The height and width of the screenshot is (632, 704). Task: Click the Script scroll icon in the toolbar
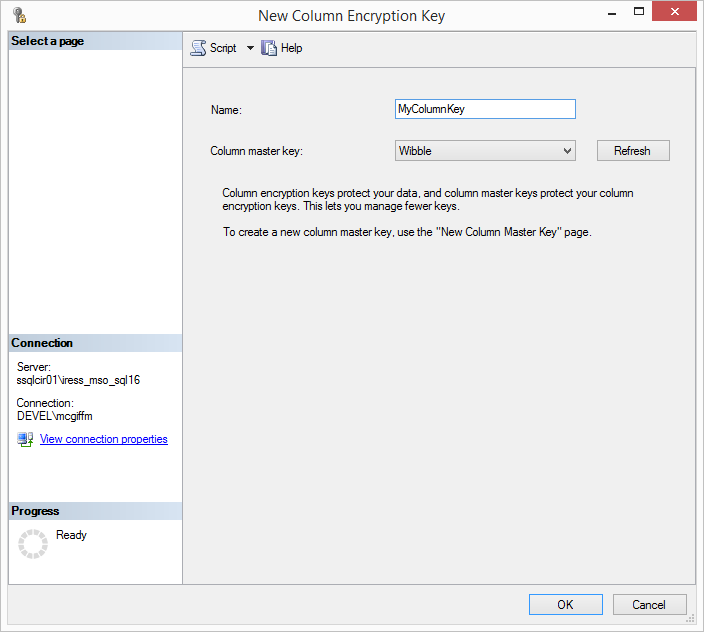198,48
